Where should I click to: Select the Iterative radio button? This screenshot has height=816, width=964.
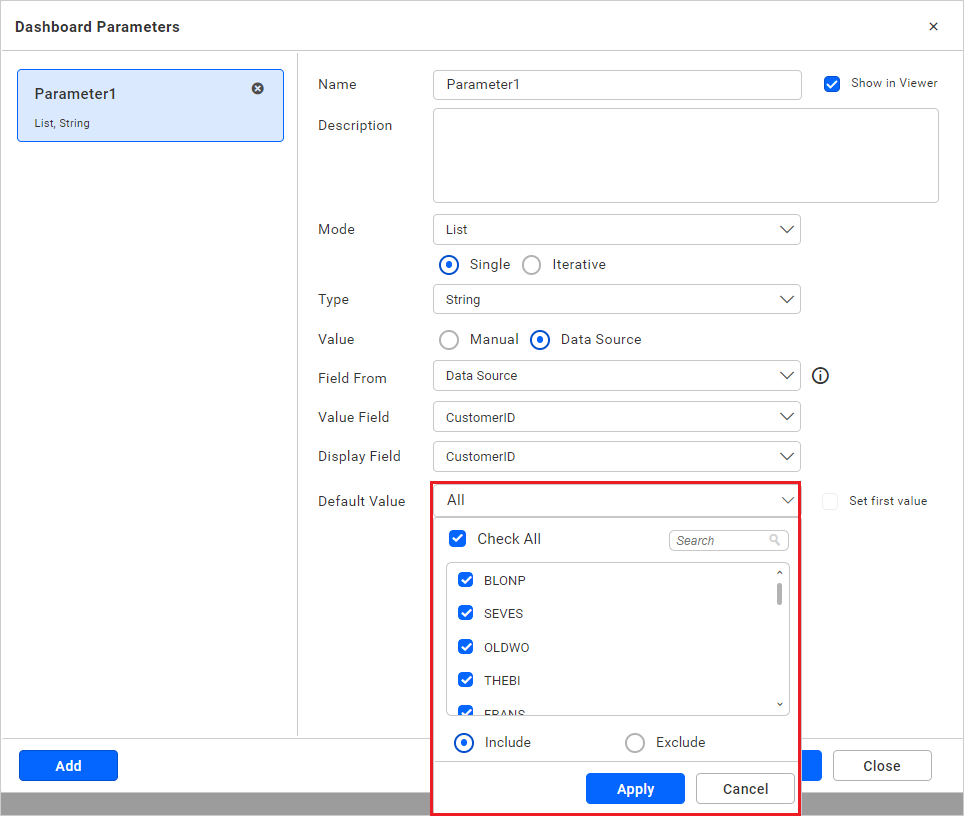[x=532, y=265]
